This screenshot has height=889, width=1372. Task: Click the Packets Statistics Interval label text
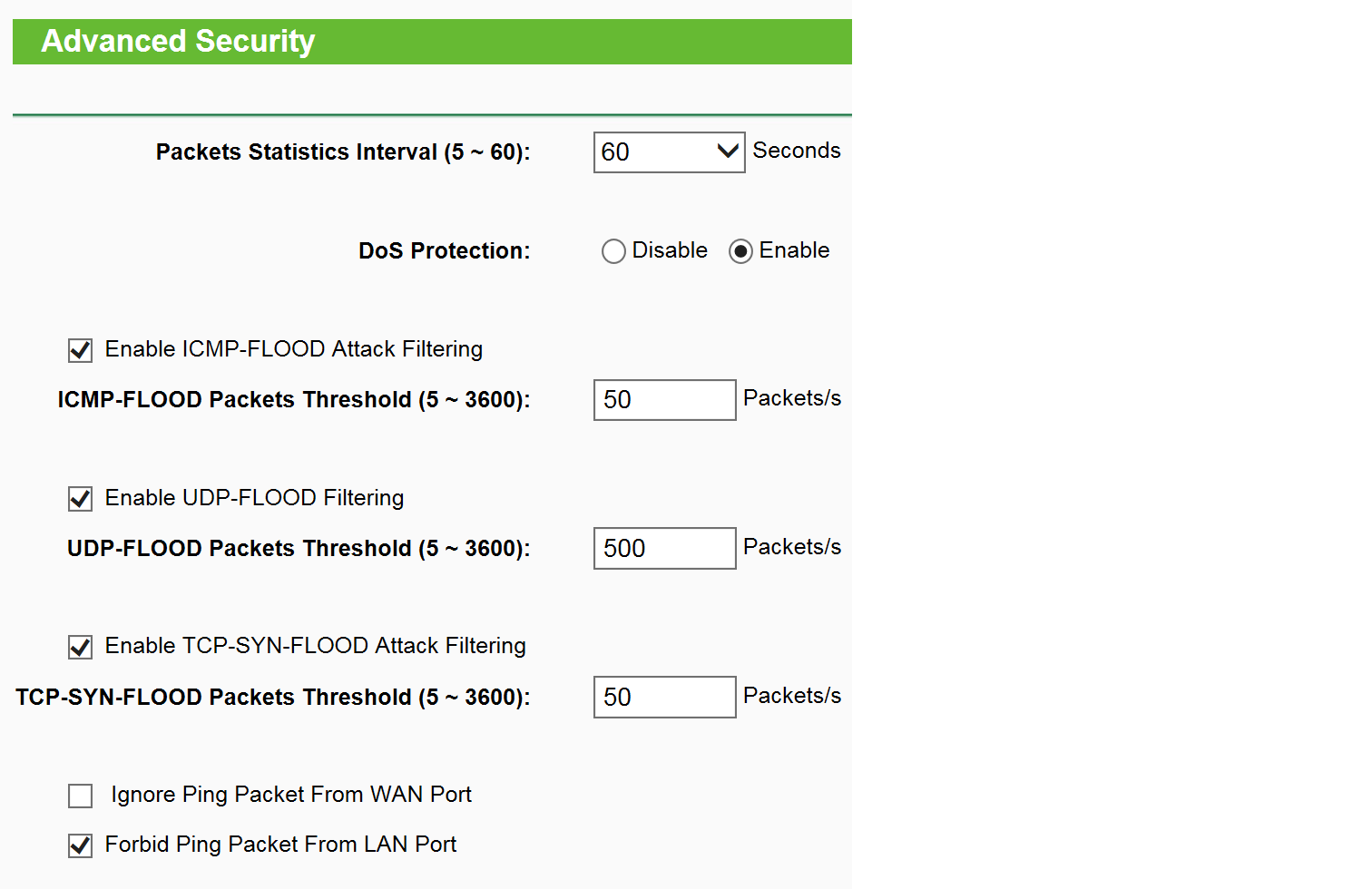343,152
